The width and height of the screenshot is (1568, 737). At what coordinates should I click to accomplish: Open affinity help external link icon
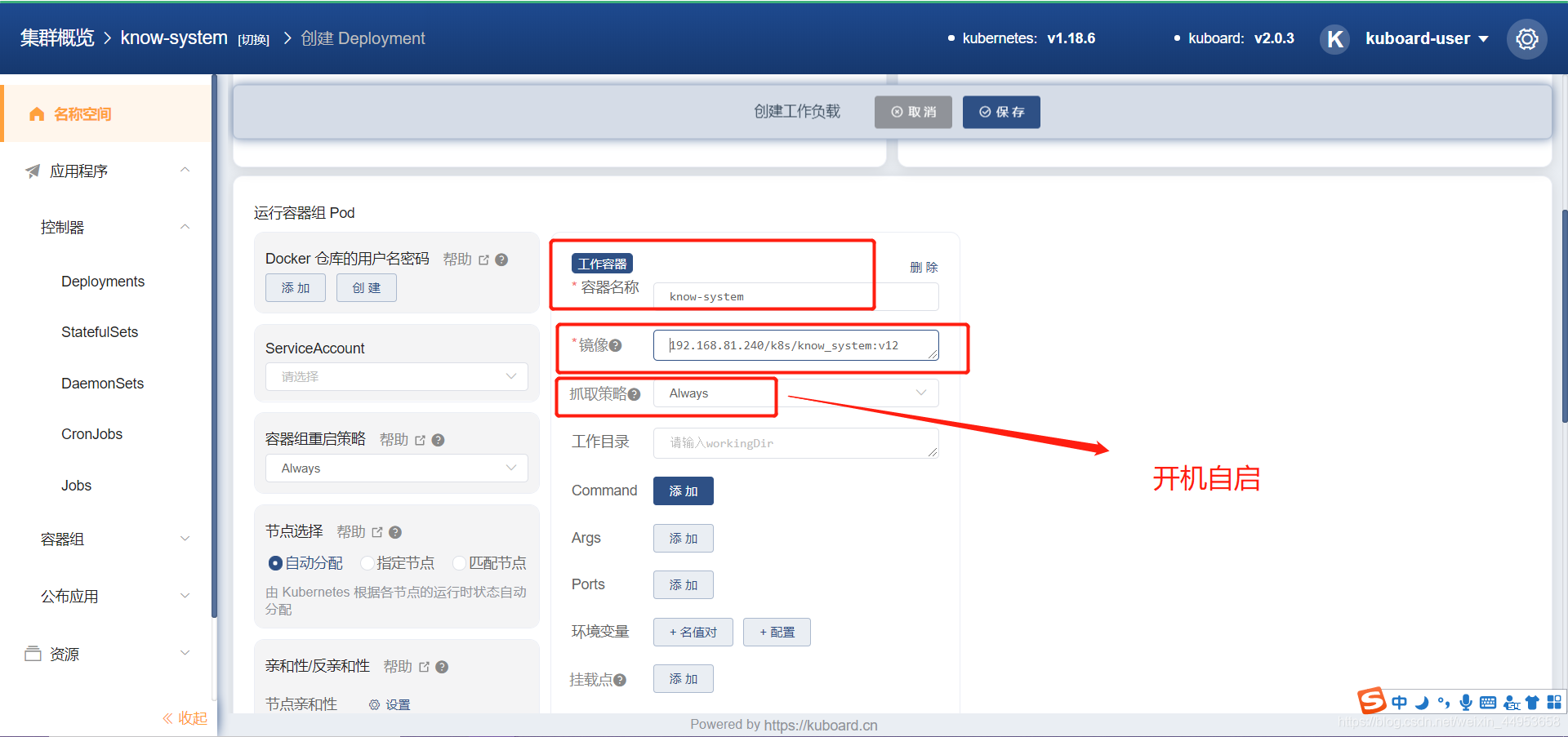(424, 667)
